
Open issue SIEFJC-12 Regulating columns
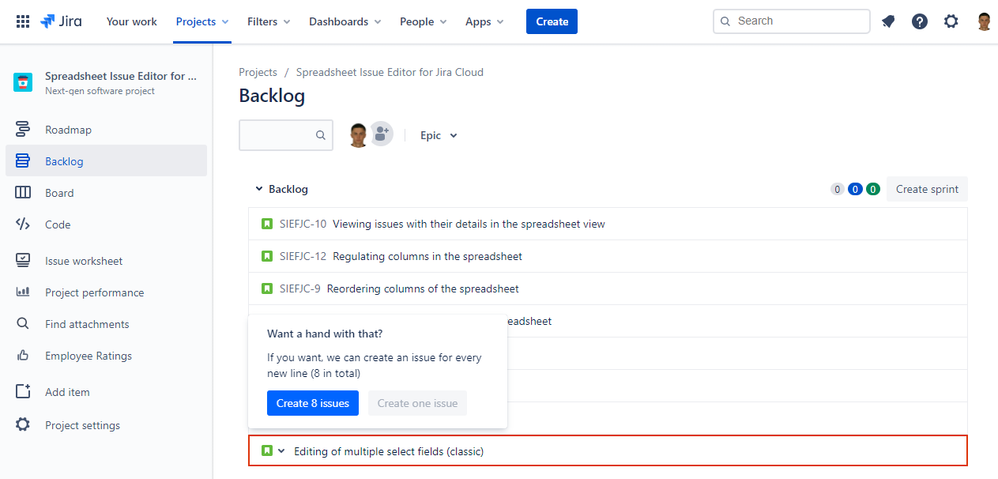pos(608,256)
